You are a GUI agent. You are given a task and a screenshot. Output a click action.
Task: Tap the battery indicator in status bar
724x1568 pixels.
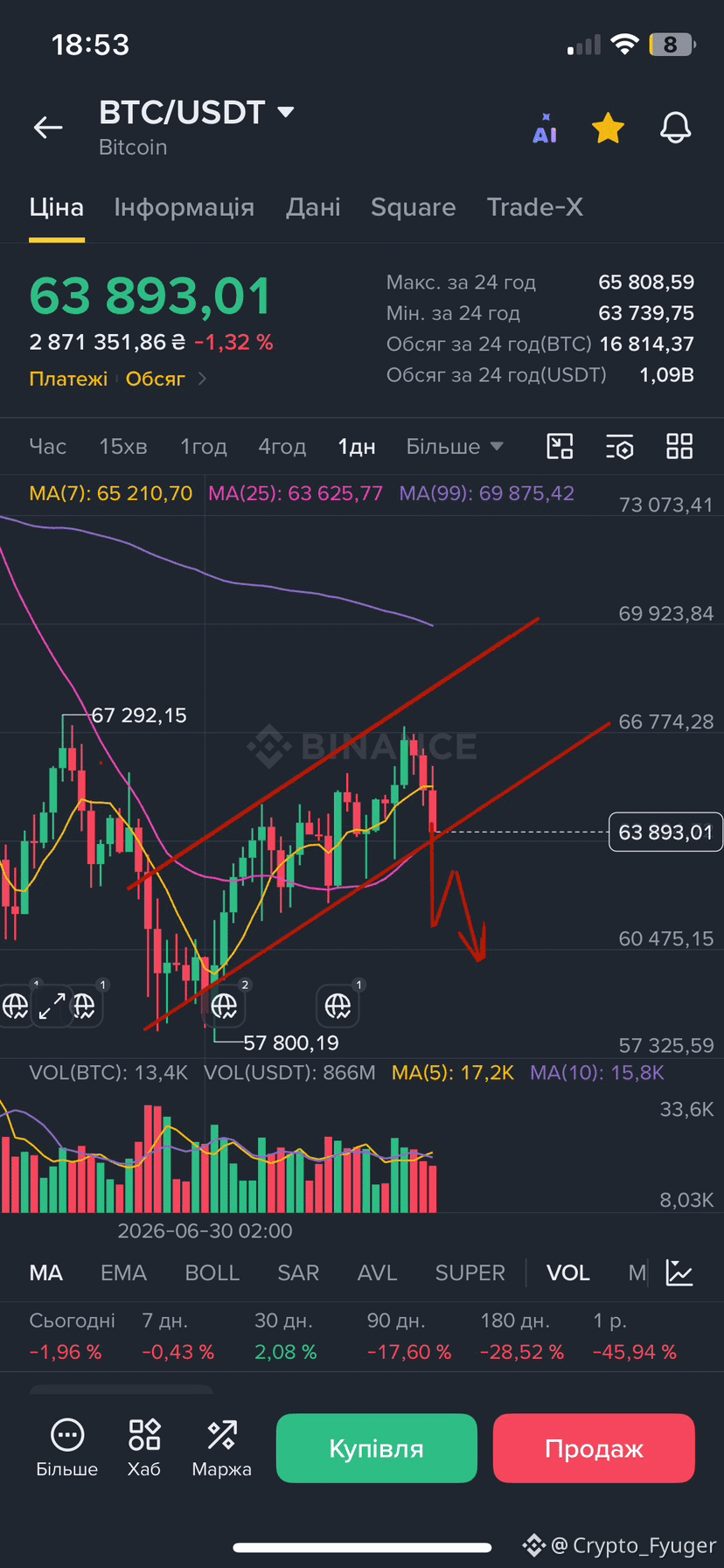[x=672, y=45]
